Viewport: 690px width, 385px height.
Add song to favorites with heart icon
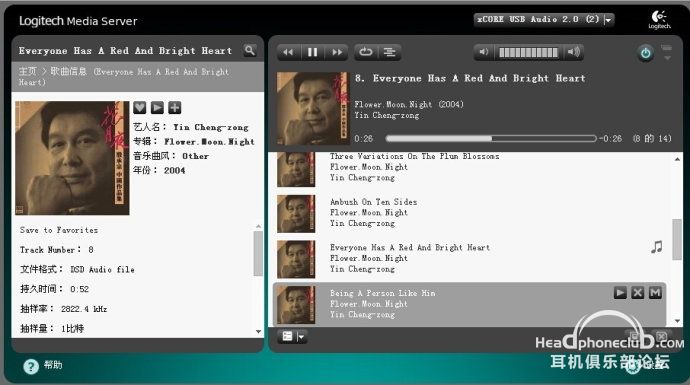tap(139, 107)
